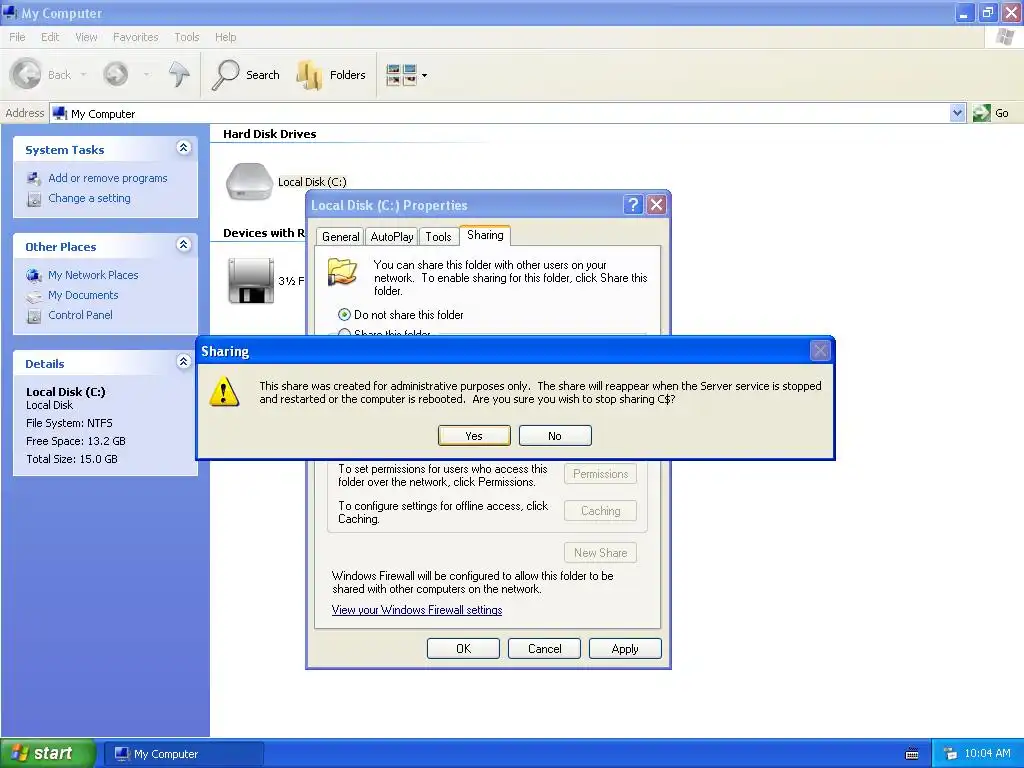Collapse the Details panel
Image resolution: width=1024 pixels, height=768 pixels.
coord(184,361)
